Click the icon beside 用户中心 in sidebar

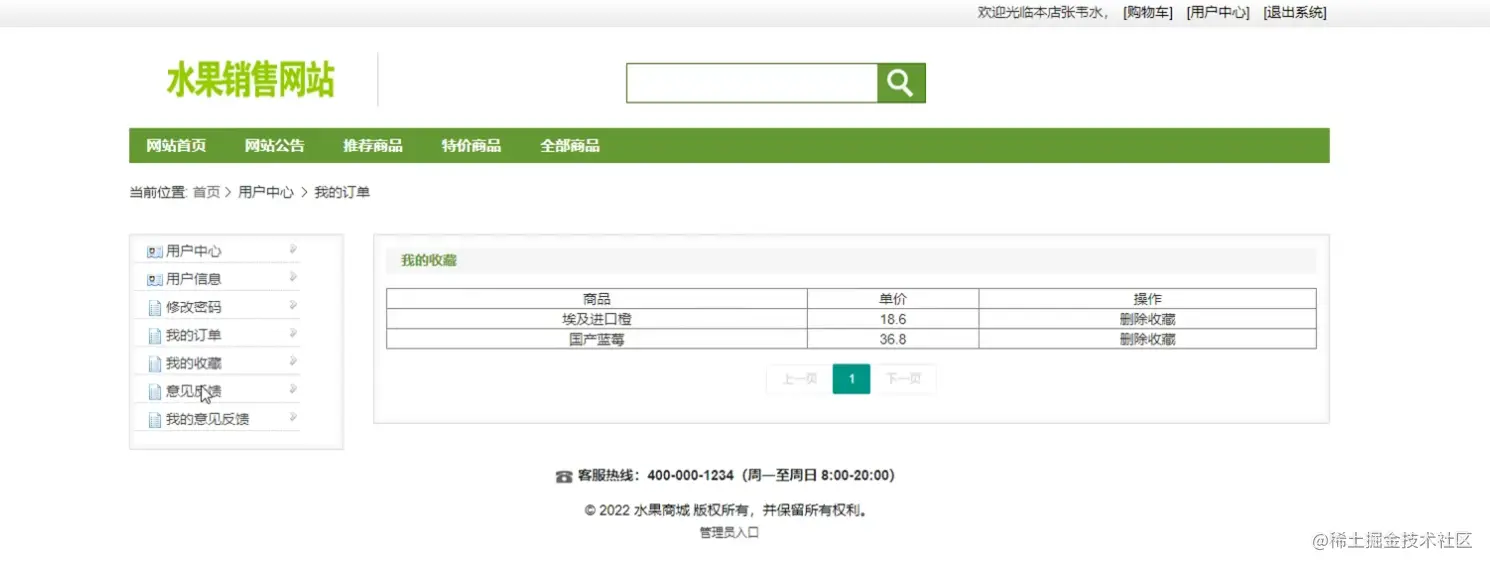(x=154, y=252)
